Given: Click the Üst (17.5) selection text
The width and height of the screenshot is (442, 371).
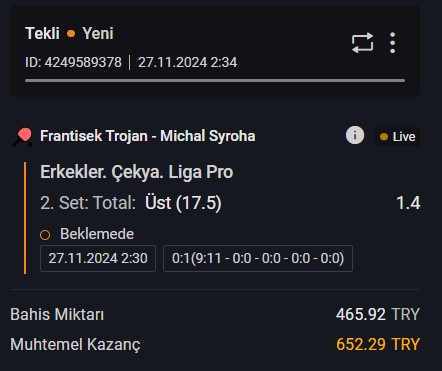Looking at the screenshot, I should tap(183, 203).
